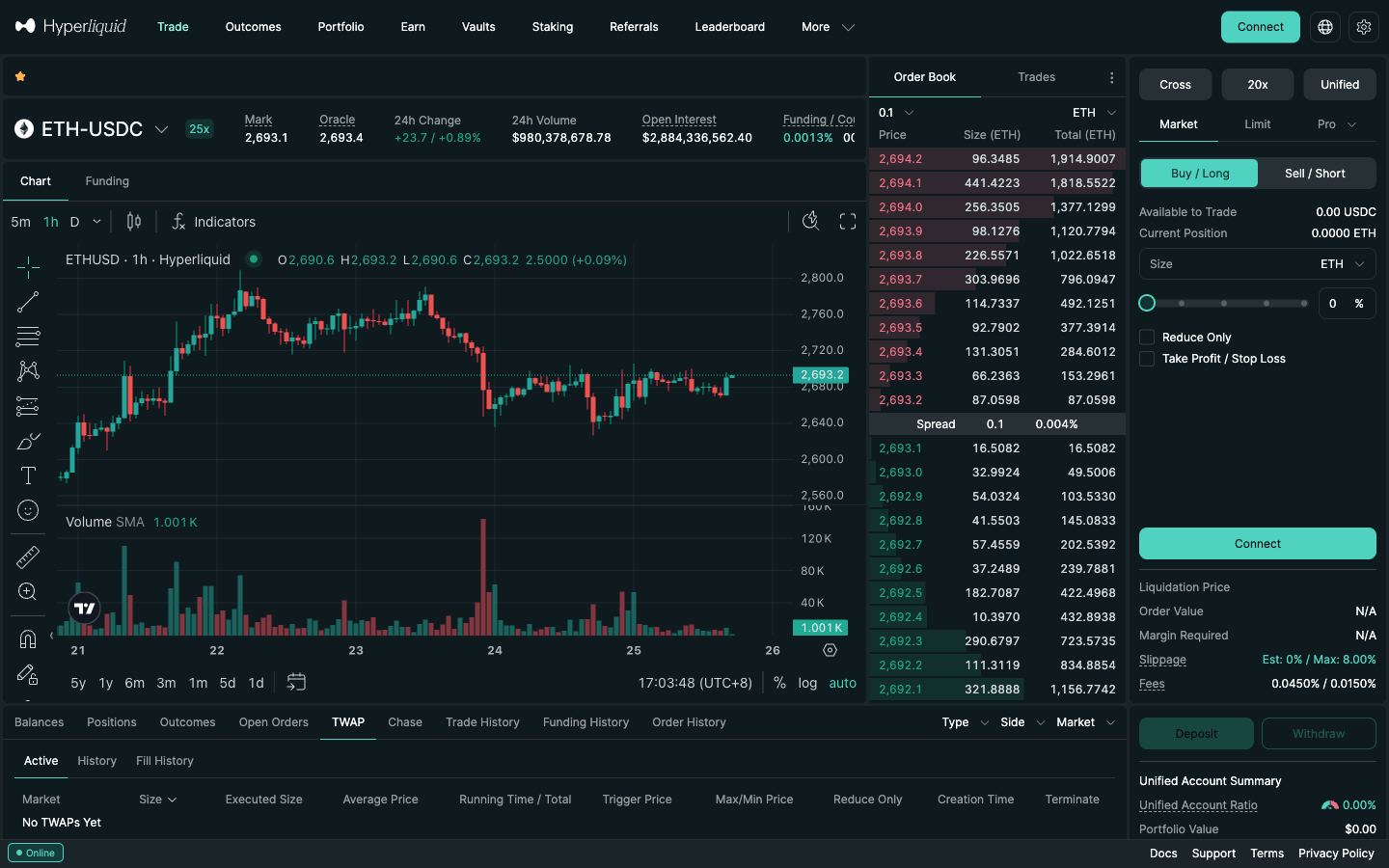Screen dimensions: 1389x868
Task: Click the favorites star icon
Action: 20,76
